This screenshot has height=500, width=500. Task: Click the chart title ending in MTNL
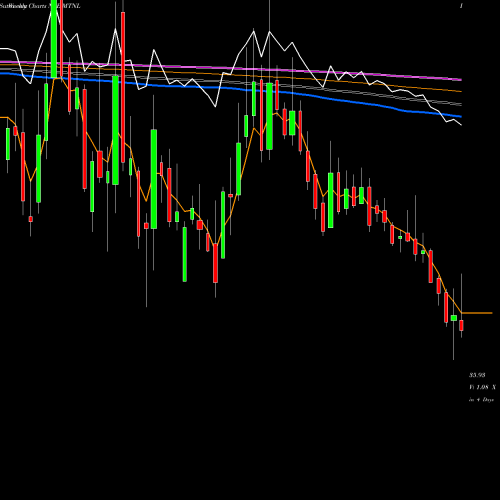[40, 6]
